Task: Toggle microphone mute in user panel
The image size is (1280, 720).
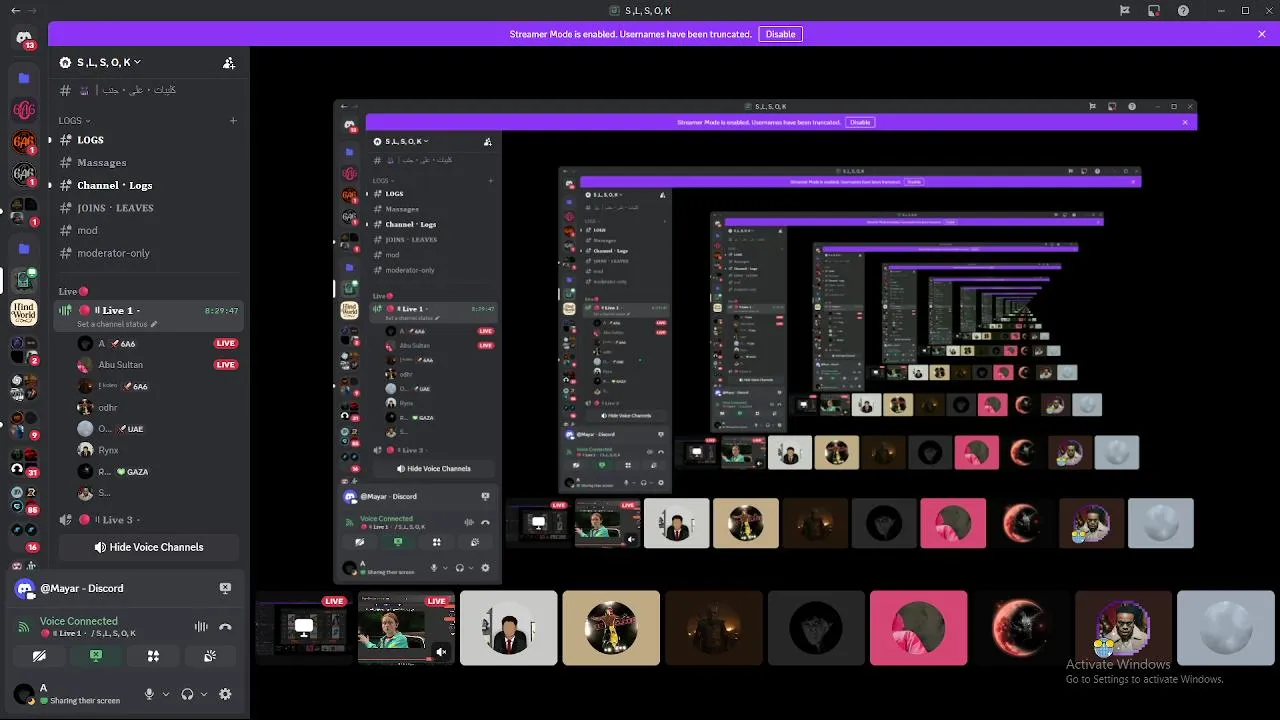Action: 149,694
